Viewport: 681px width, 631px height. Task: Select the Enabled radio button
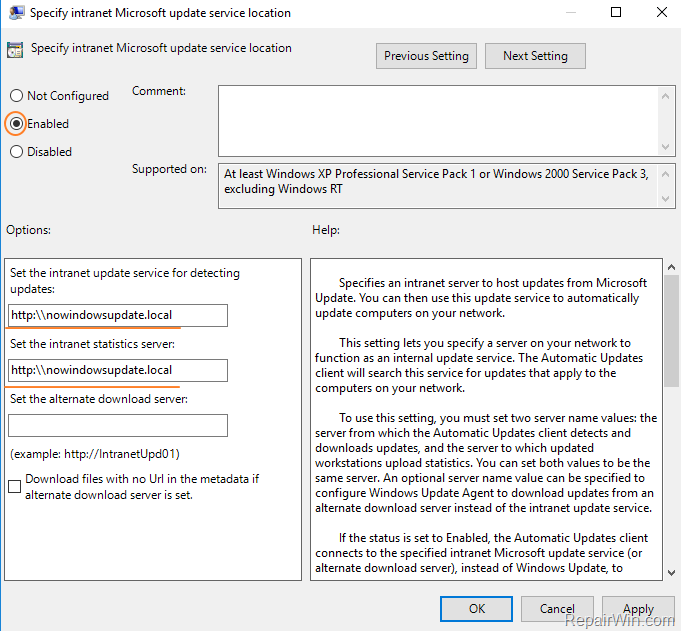click(17, 124)
